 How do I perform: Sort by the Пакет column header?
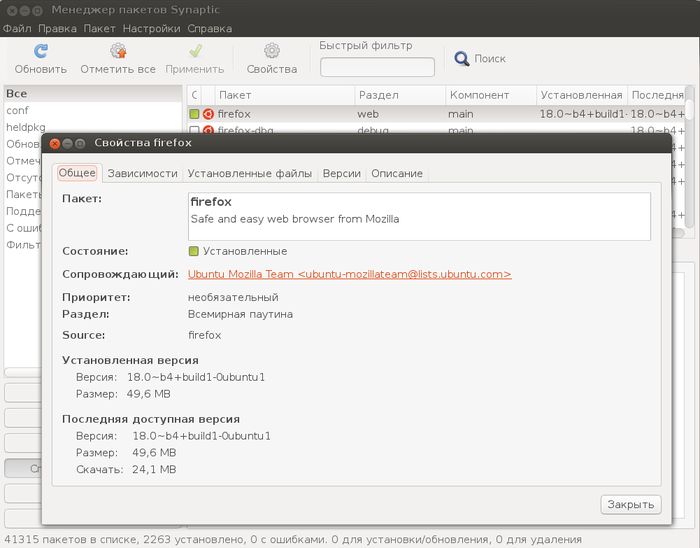pyautogui.click(x=284, y=95)
